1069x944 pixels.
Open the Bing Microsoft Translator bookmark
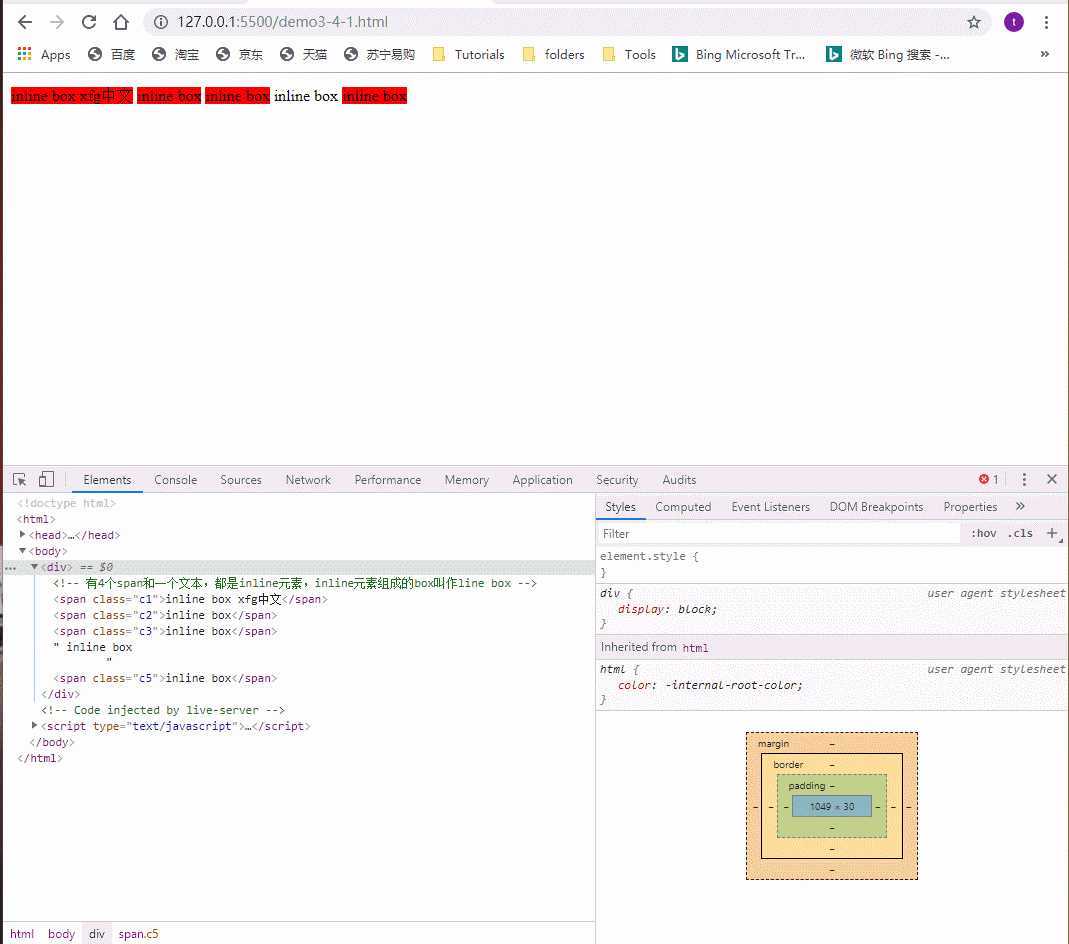point(739,55)
